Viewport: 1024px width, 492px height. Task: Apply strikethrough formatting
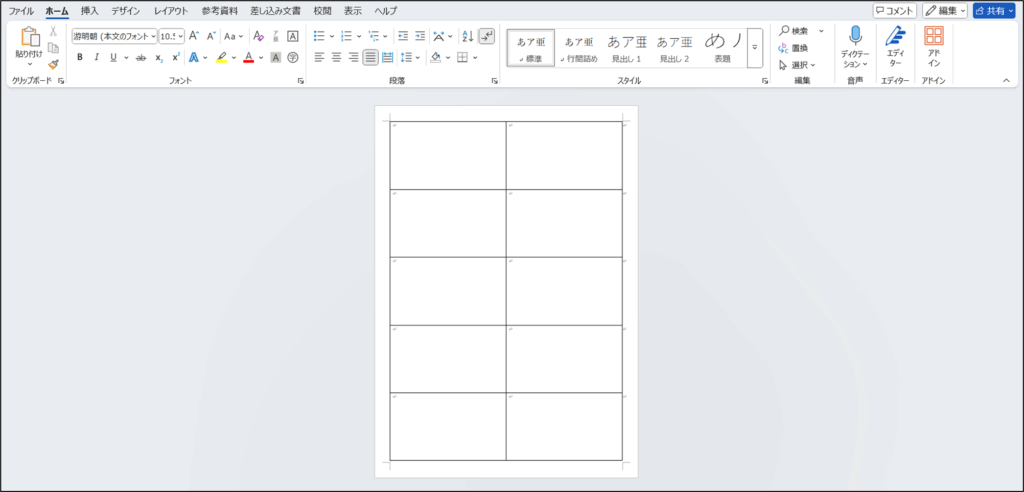(x=140, y=57)
